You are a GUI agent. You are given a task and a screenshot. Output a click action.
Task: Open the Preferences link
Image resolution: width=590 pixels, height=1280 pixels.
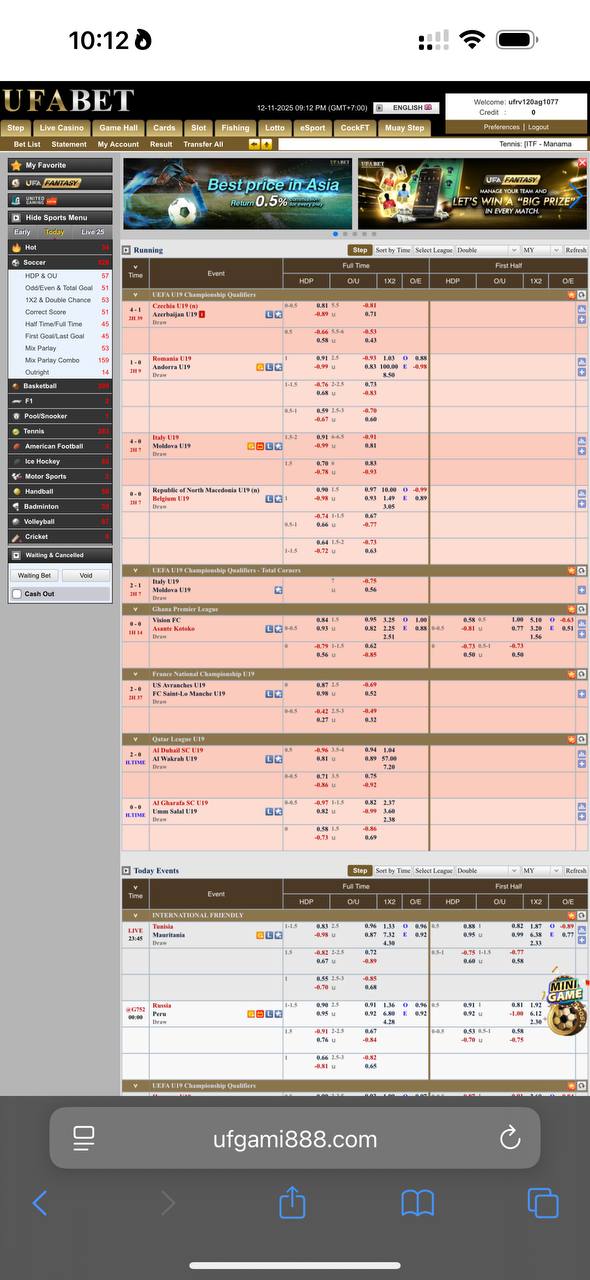[501, 127]
